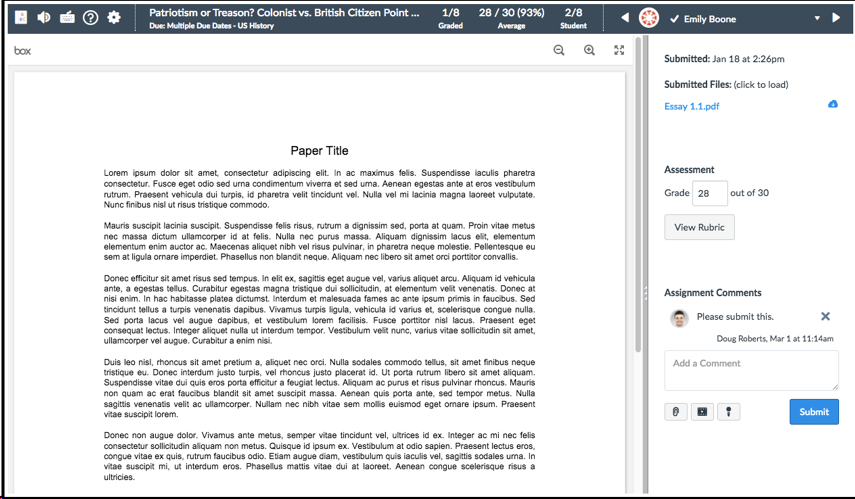Open the Gradebook icon
Viewport: 855px width, 499px height.
click(21, 18)
